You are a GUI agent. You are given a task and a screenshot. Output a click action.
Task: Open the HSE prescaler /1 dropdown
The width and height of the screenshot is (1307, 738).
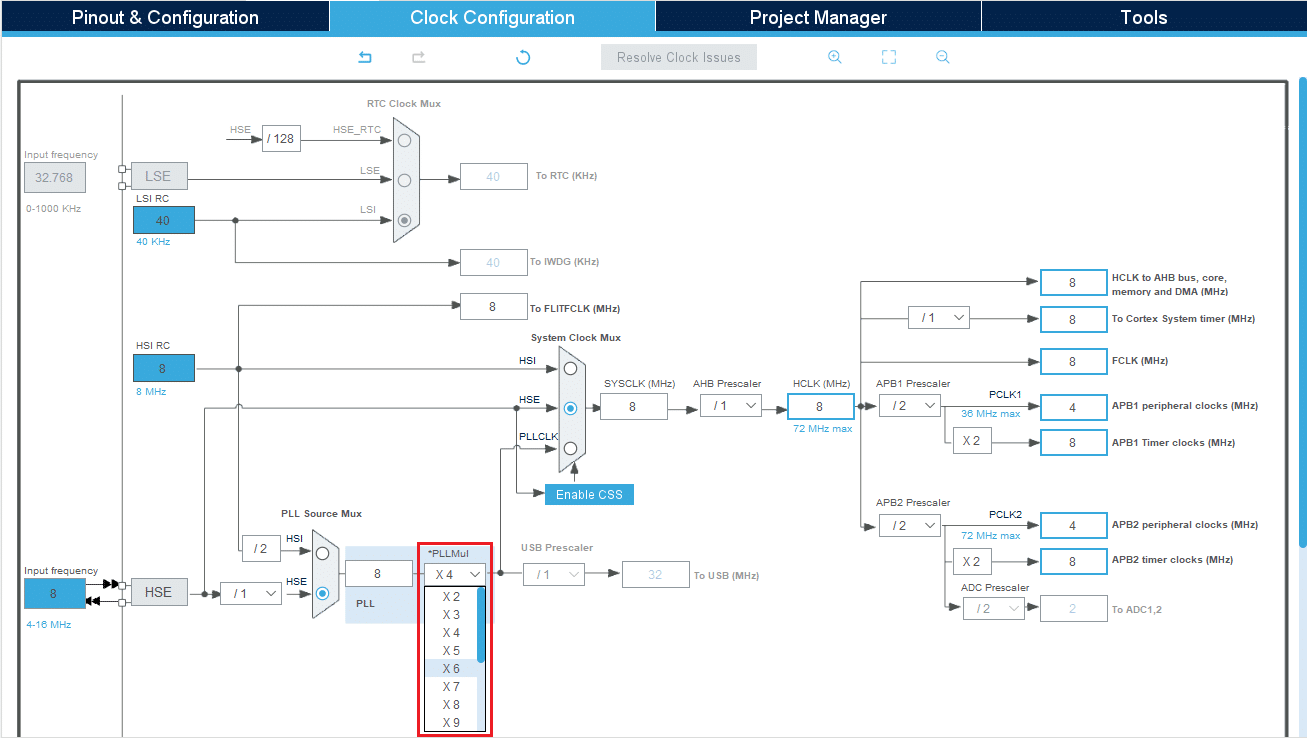pyautogui.click(x=251, y=593)
